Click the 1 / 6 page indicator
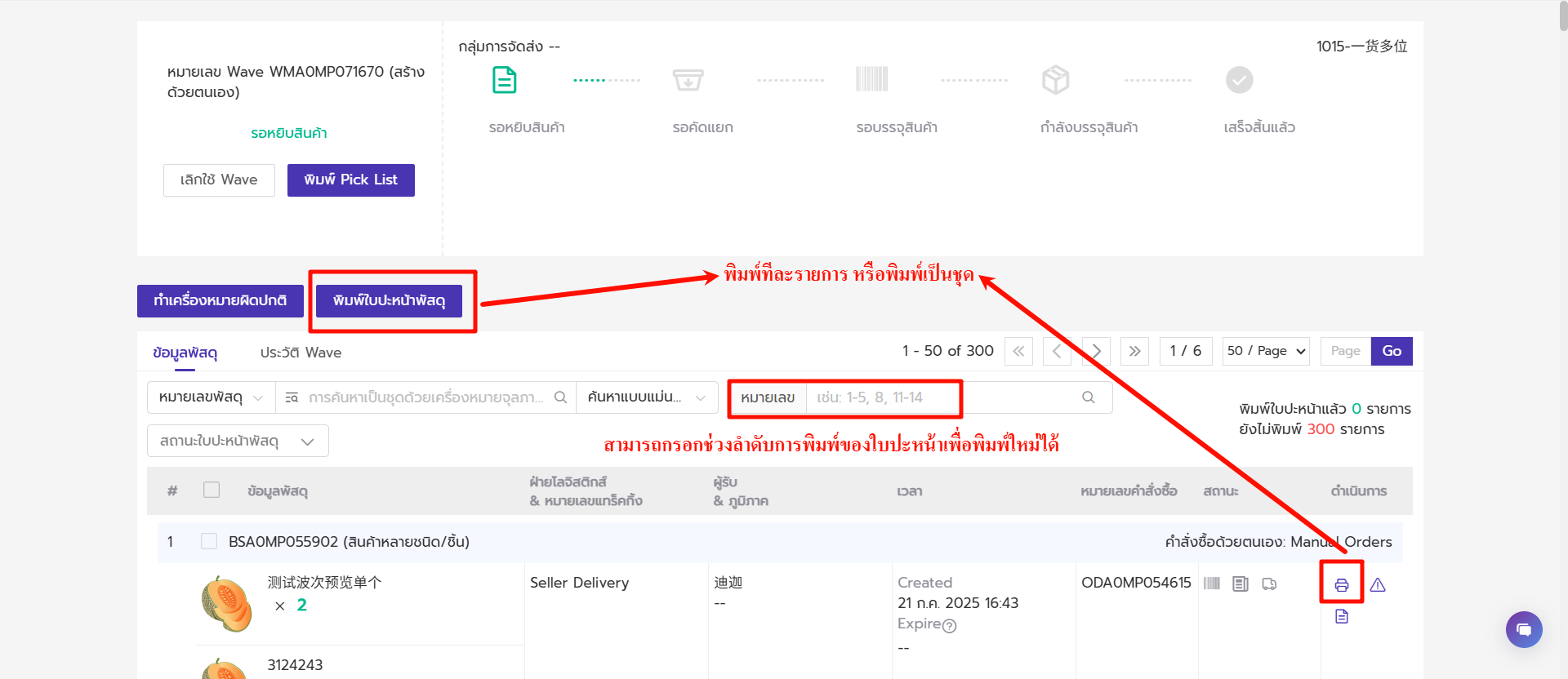1568x679 pixels. pyautogui.click(x=1185, y=351)
